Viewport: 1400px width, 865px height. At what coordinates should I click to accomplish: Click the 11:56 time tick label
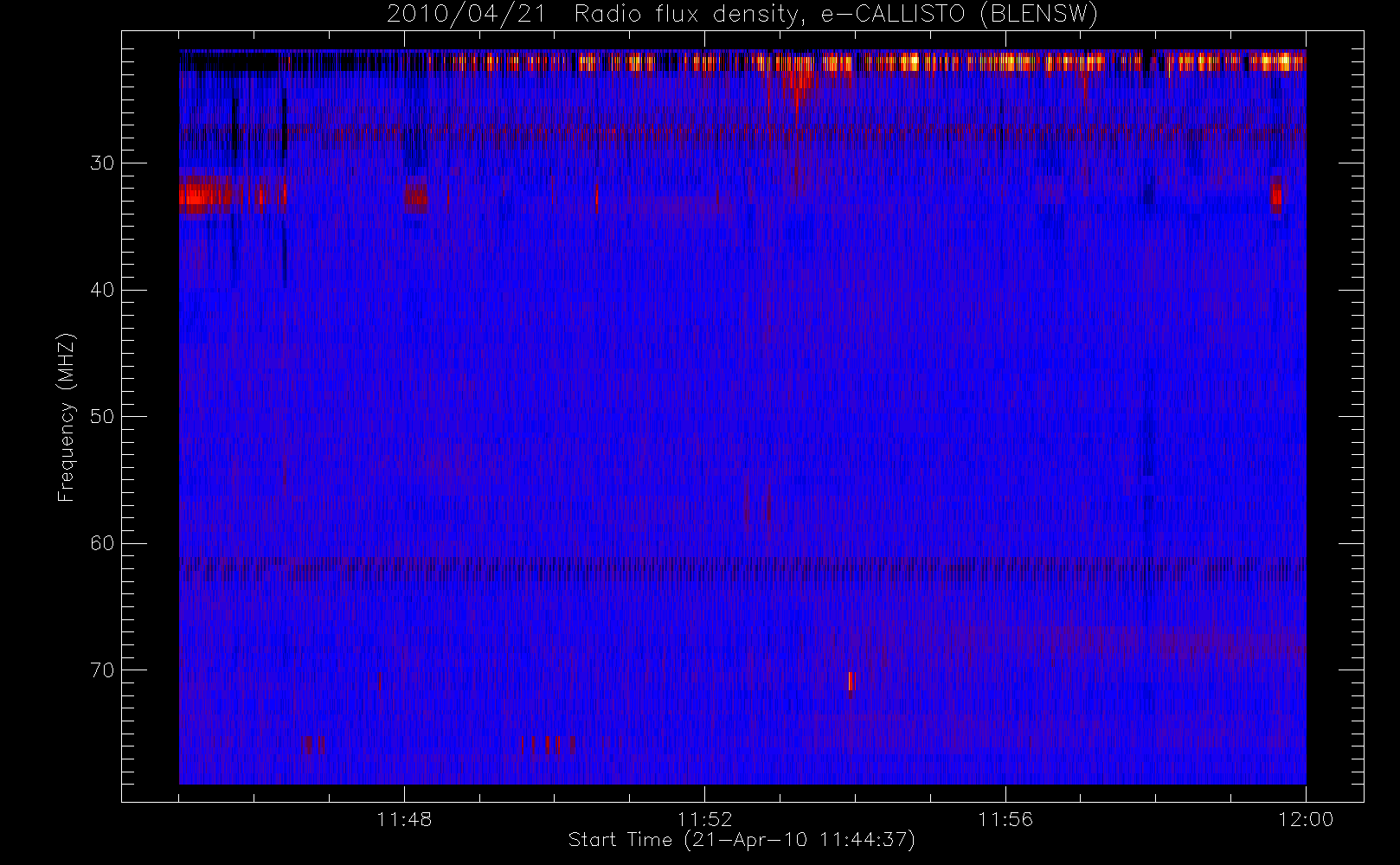[x=1005, y=818]
